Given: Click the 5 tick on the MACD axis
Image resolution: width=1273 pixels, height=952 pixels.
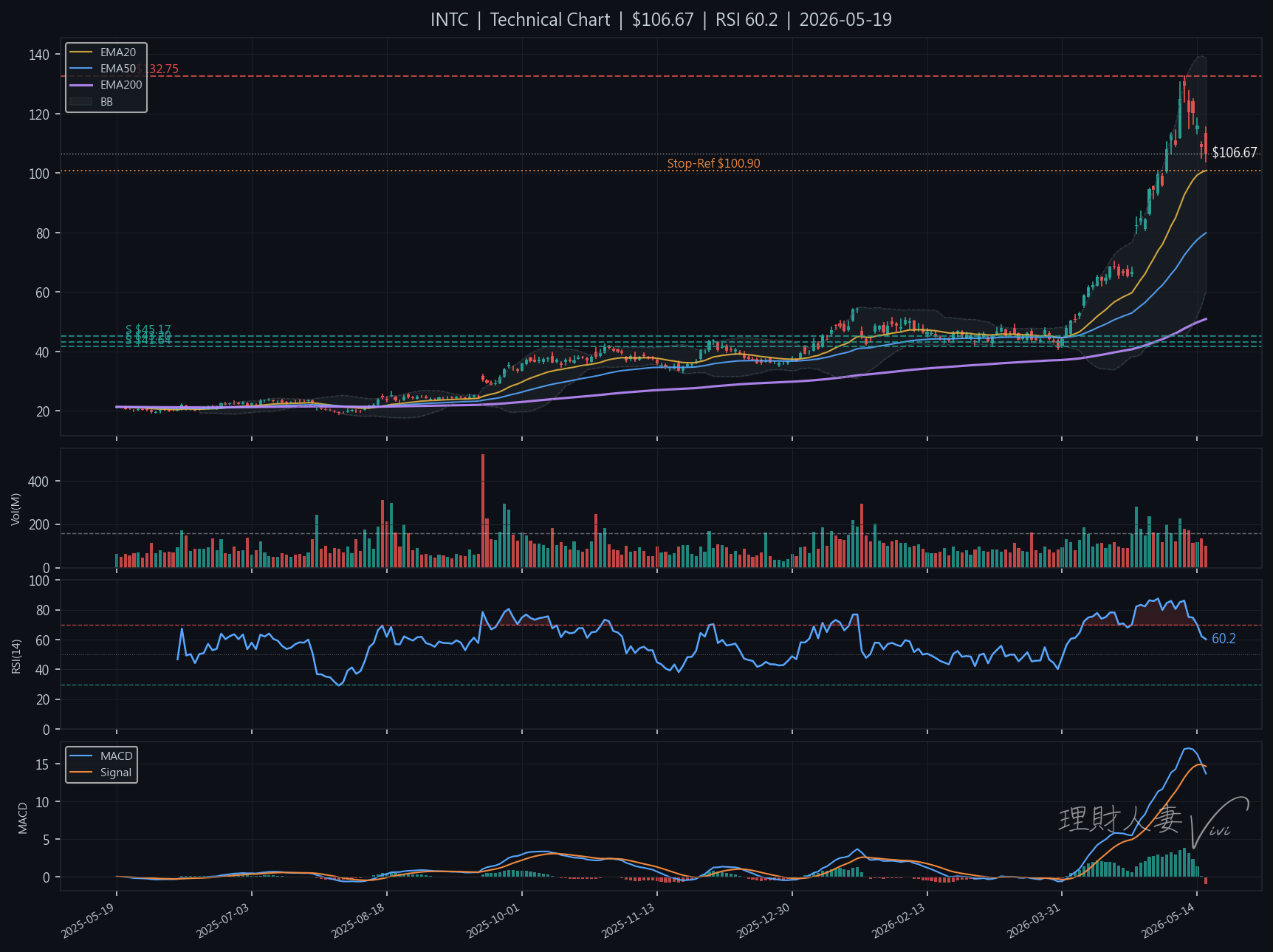Looking at the screenshot, I should coord(47,840).
